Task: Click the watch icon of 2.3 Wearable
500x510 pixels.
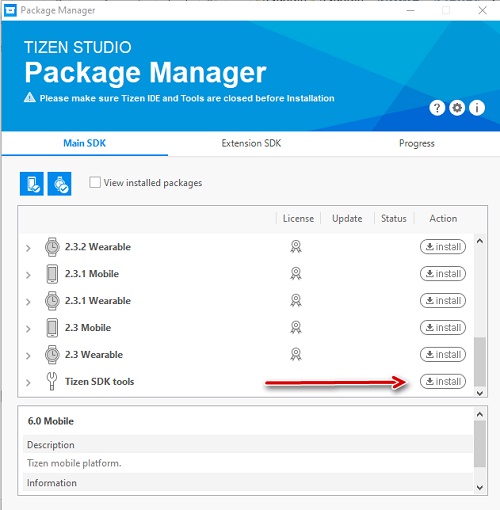Action: pos(52,354)
